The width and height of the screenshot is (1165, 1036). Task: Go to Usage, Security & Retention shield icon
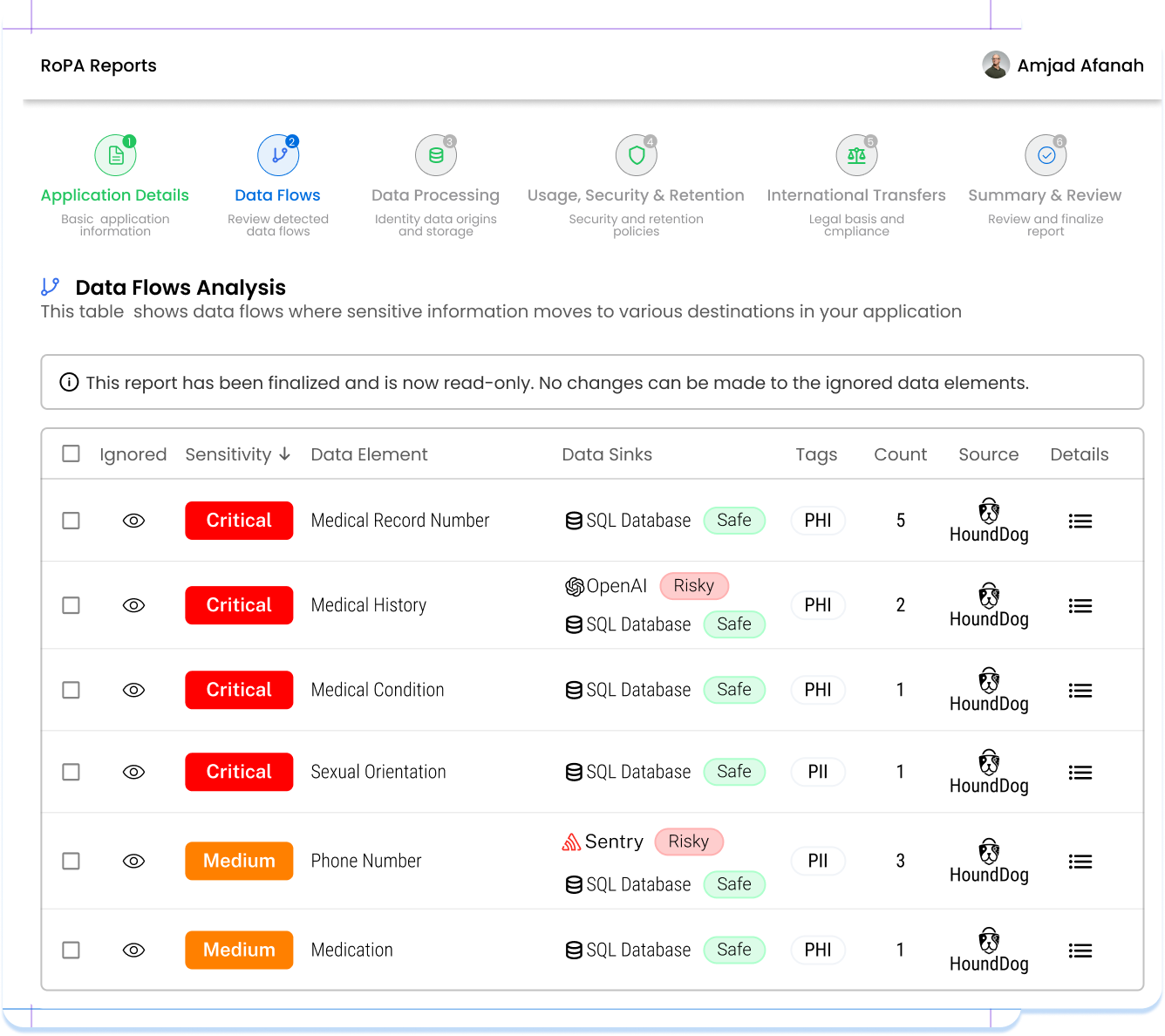637,156
